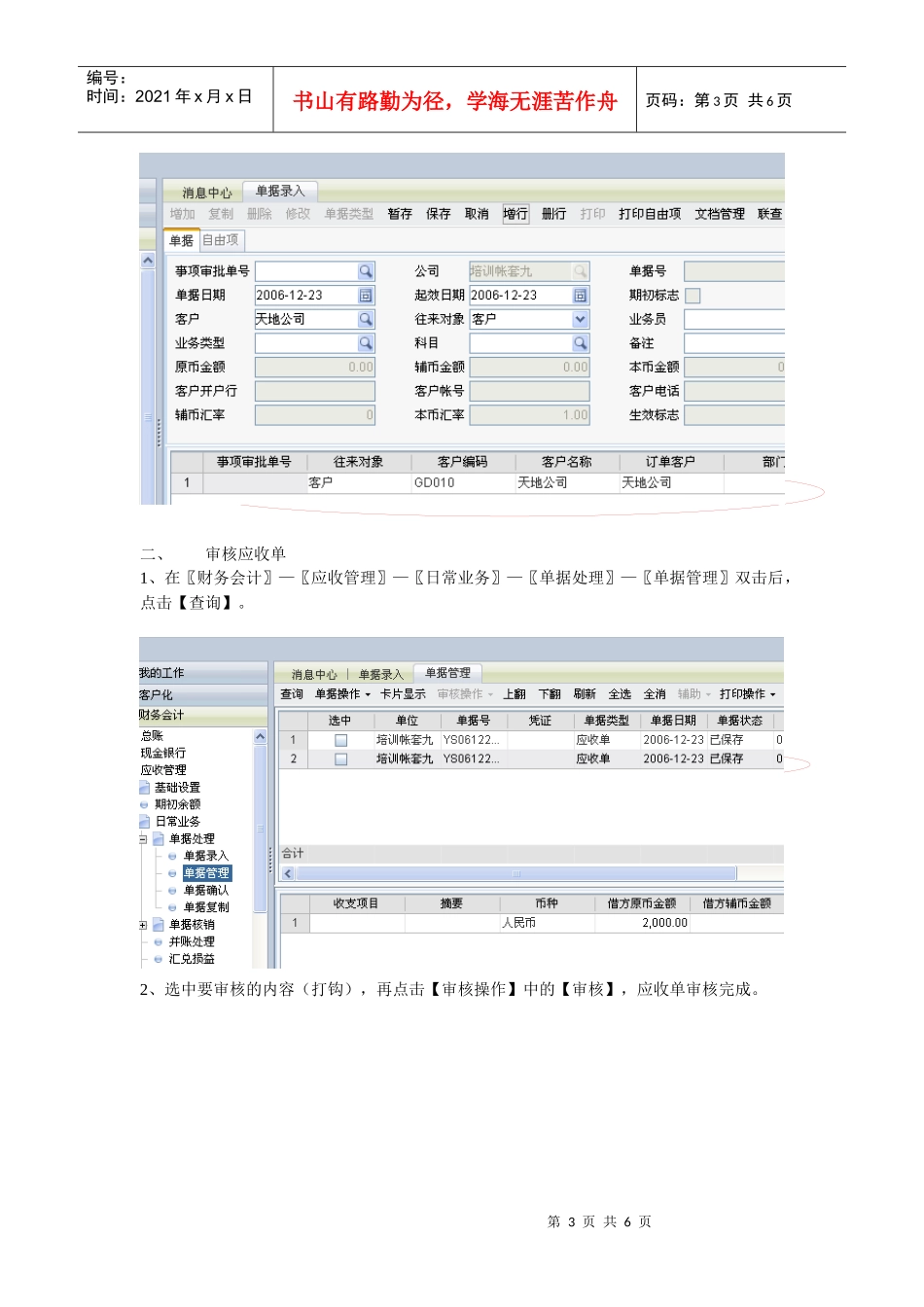The image size is (924, 1307).
Task: Click the 查询 toolbar button
Action: [292, 694]
